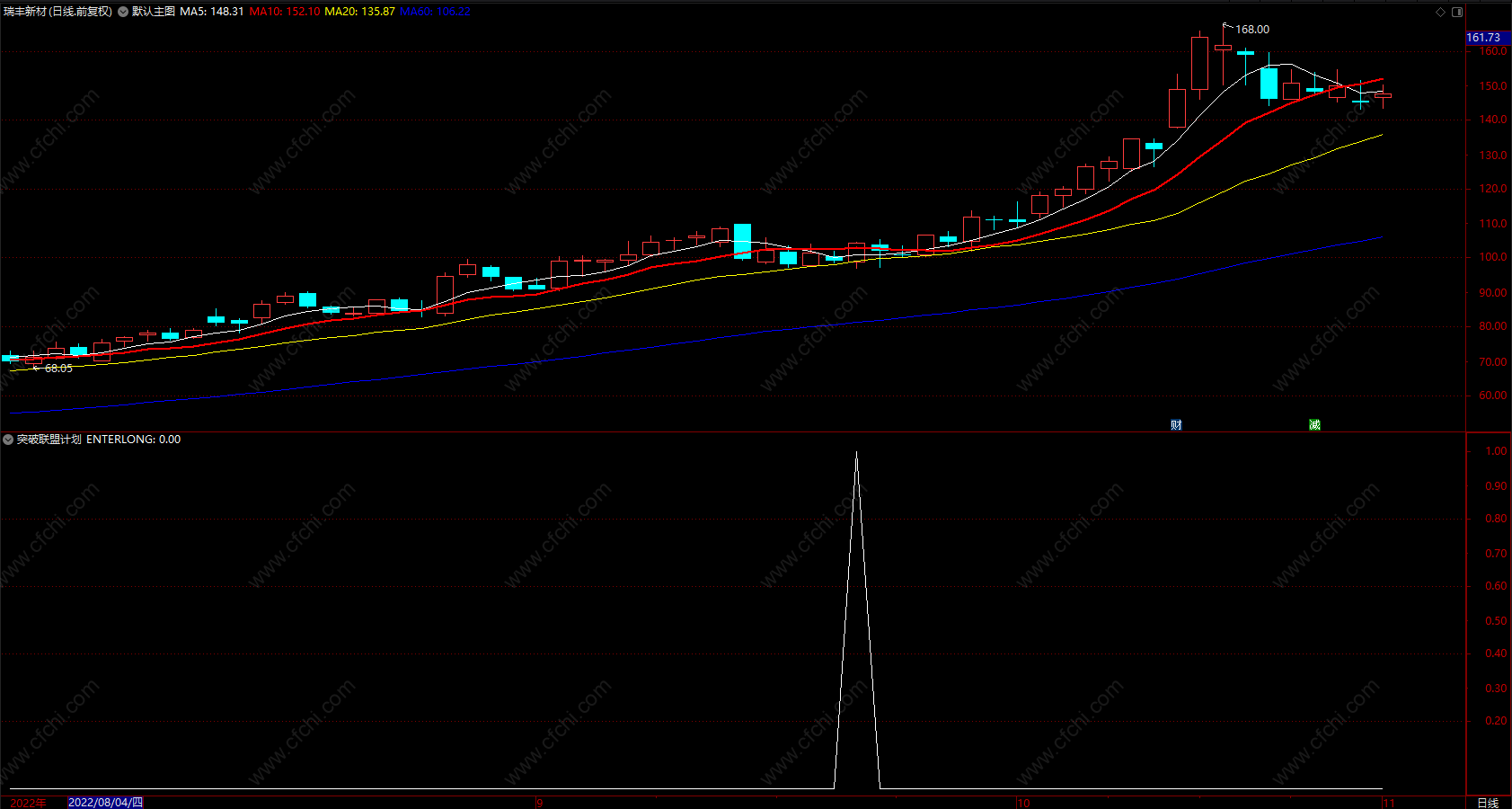Click the blue 财 event marker
Viewport: 1512px width, 809px height.
[1176, 424]
